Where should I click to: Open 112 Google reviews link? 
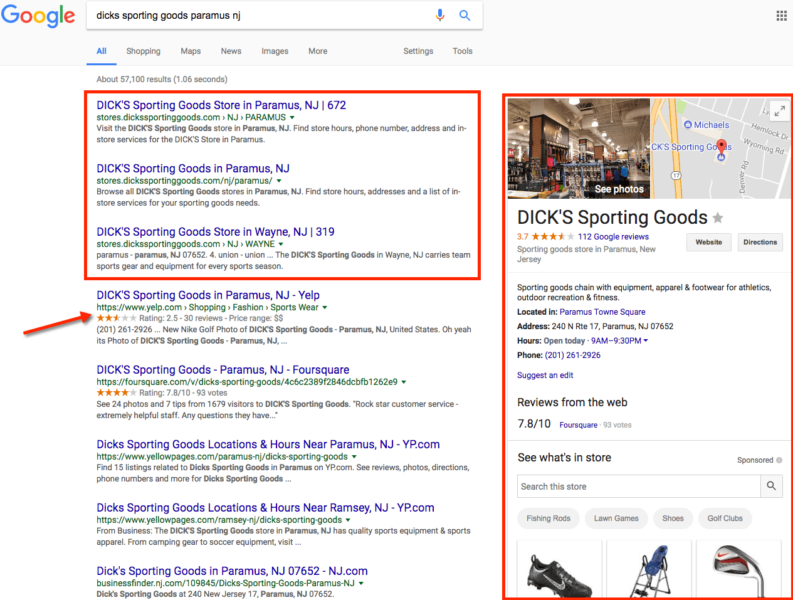(x=613, y=237)
